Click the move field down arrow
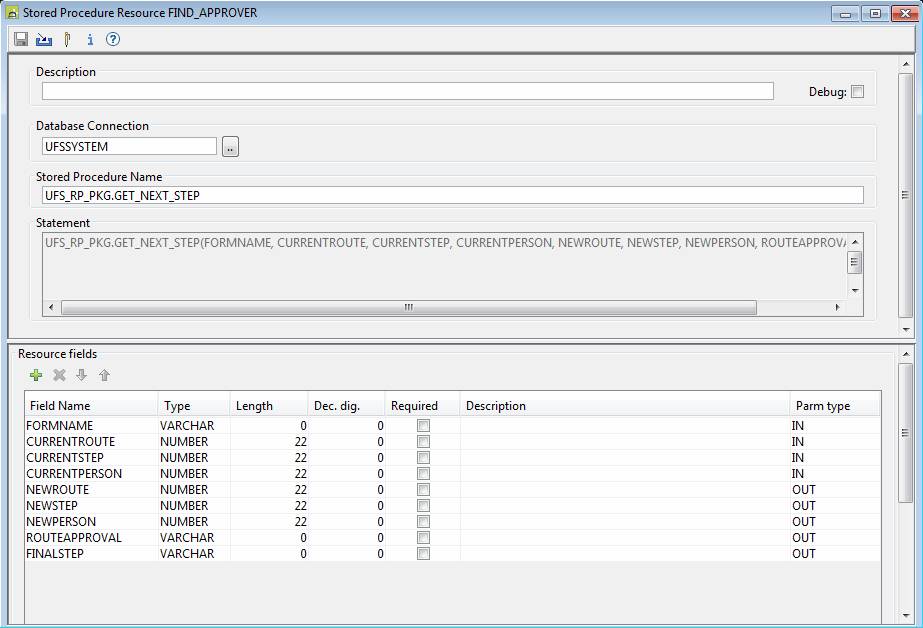 coord(82,375)
